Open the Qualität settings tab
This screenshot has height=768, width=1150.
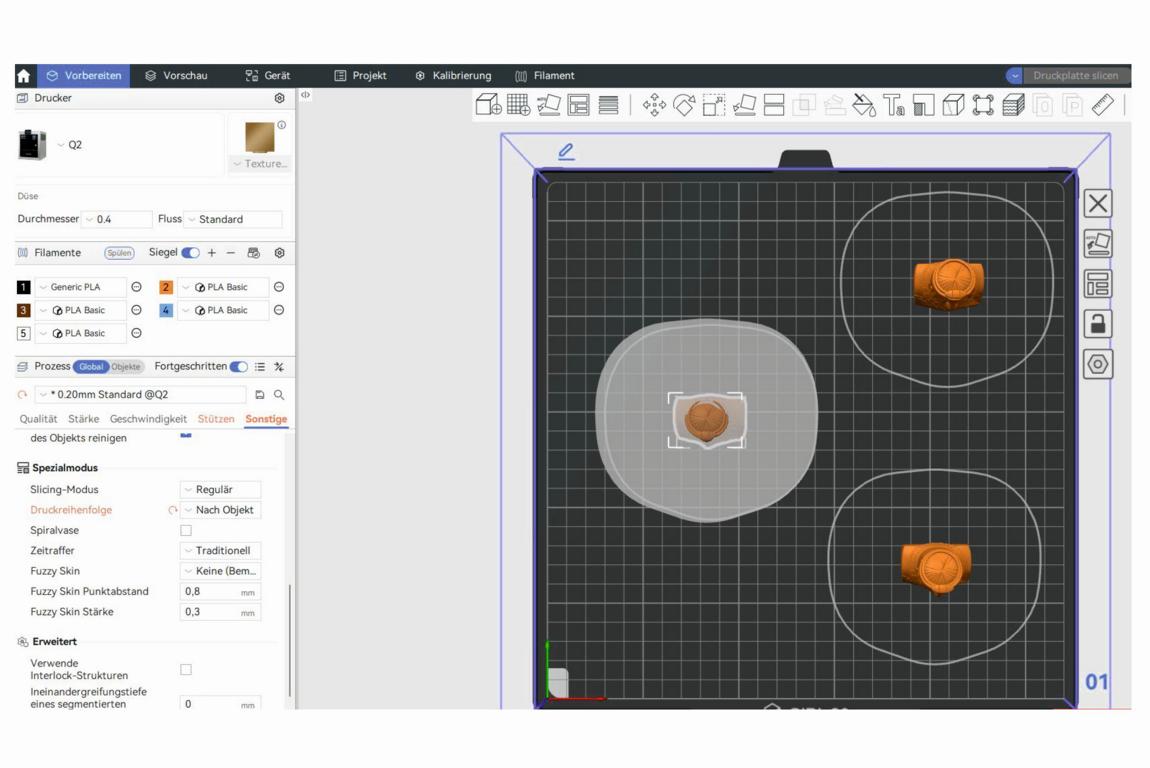pos(39,419)
